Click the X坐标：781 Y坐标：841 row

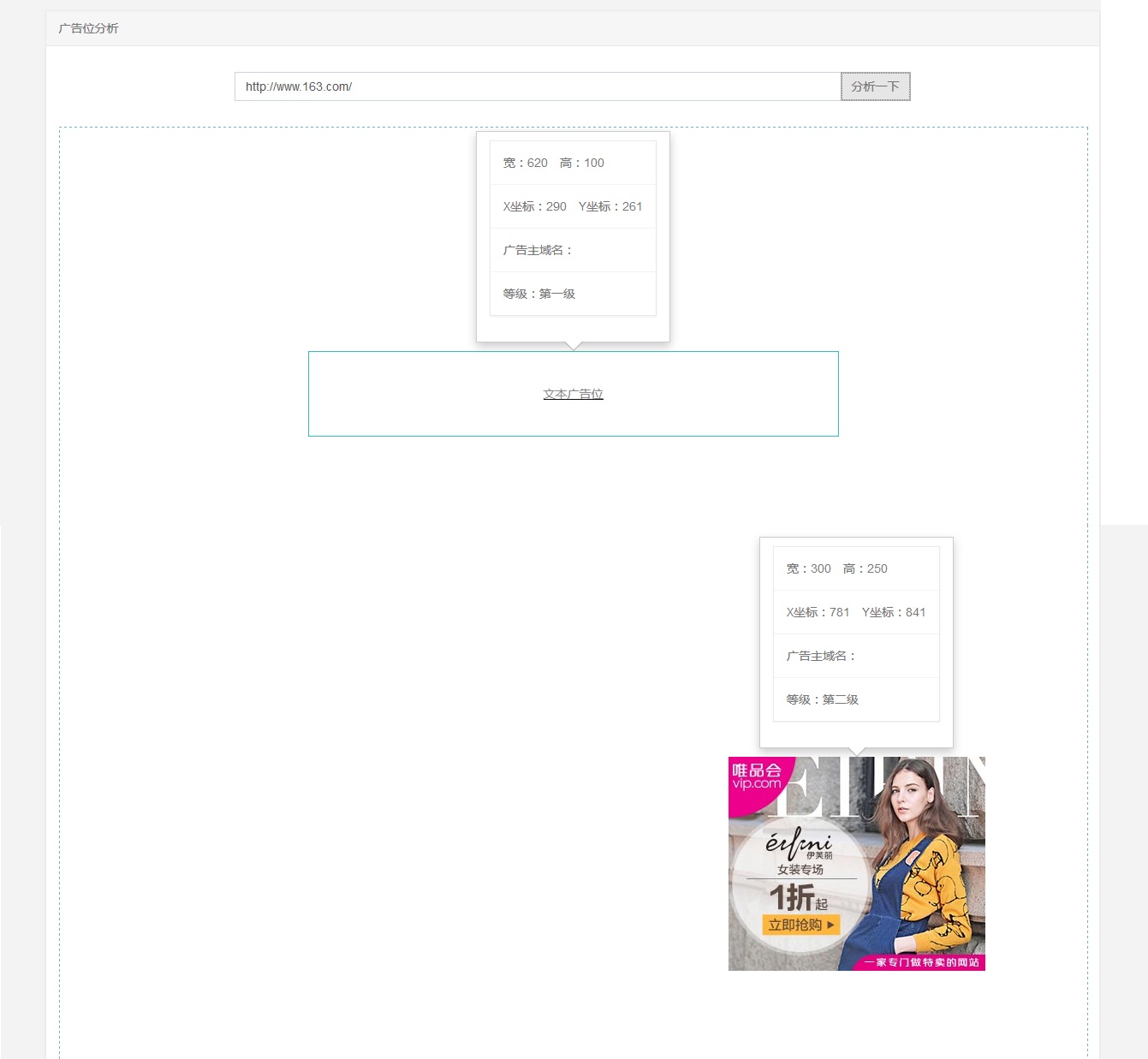point(856,612)
